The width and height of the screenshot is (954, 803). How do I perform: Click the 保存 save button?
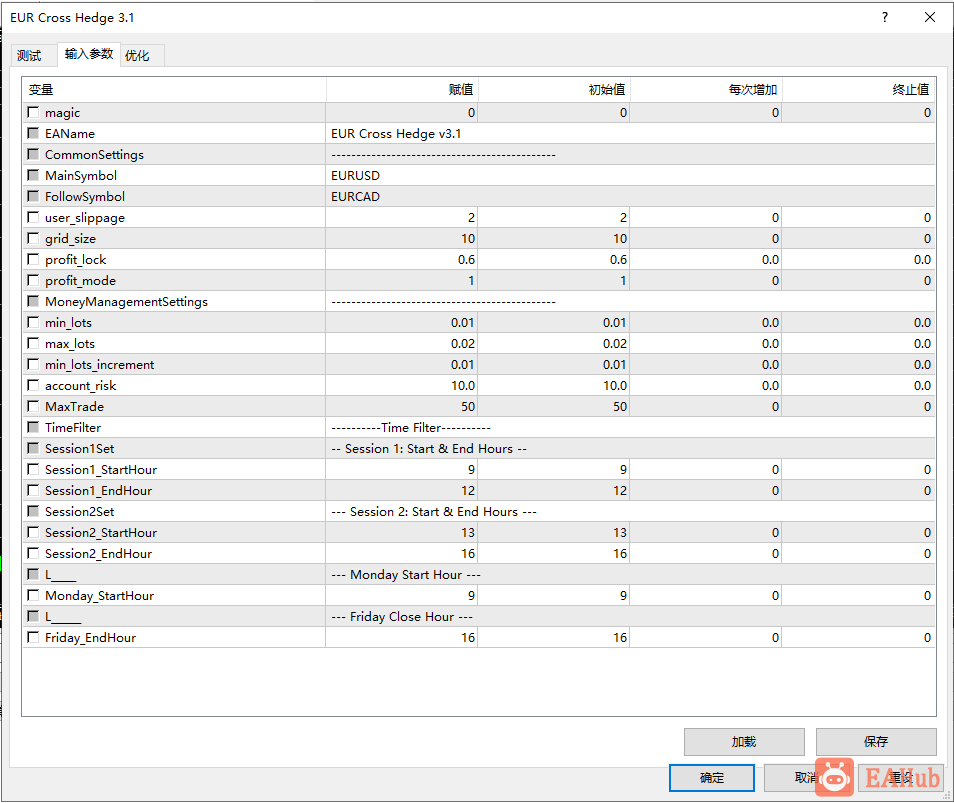[876, 742]
